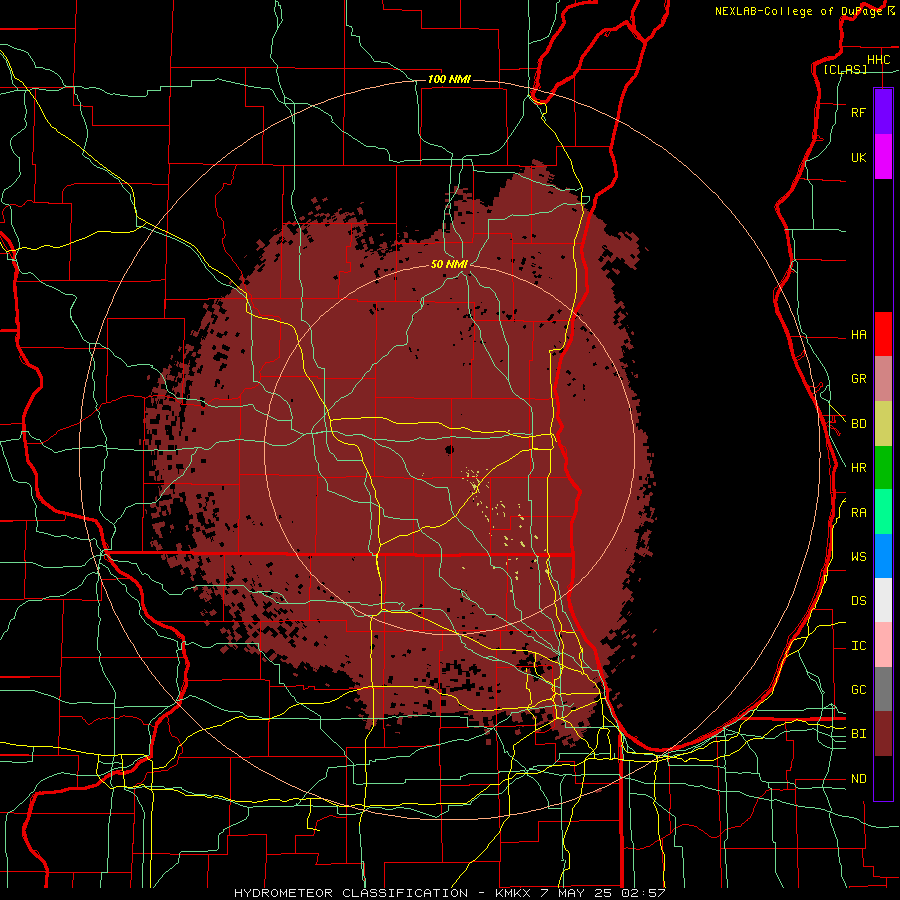Click the RF label beside the legend
This screenshot has height=900, width=900.
(x=858, y=112)
